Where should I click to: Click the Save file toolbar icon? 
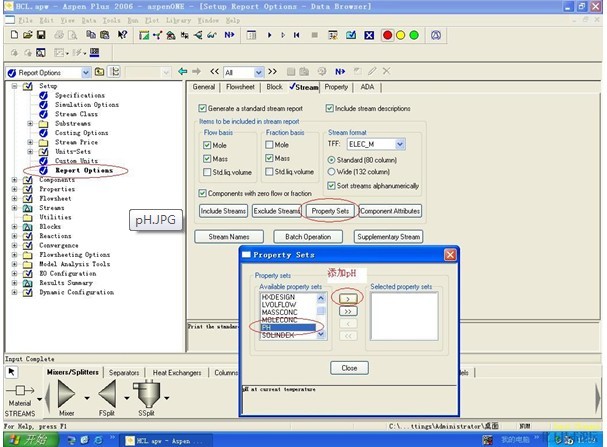(x=43, y=35)
